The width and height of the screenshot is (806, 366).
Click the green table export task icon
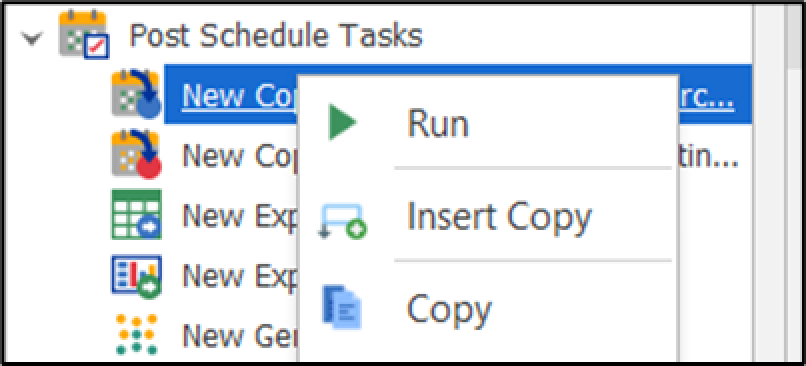tap(136, 214)
